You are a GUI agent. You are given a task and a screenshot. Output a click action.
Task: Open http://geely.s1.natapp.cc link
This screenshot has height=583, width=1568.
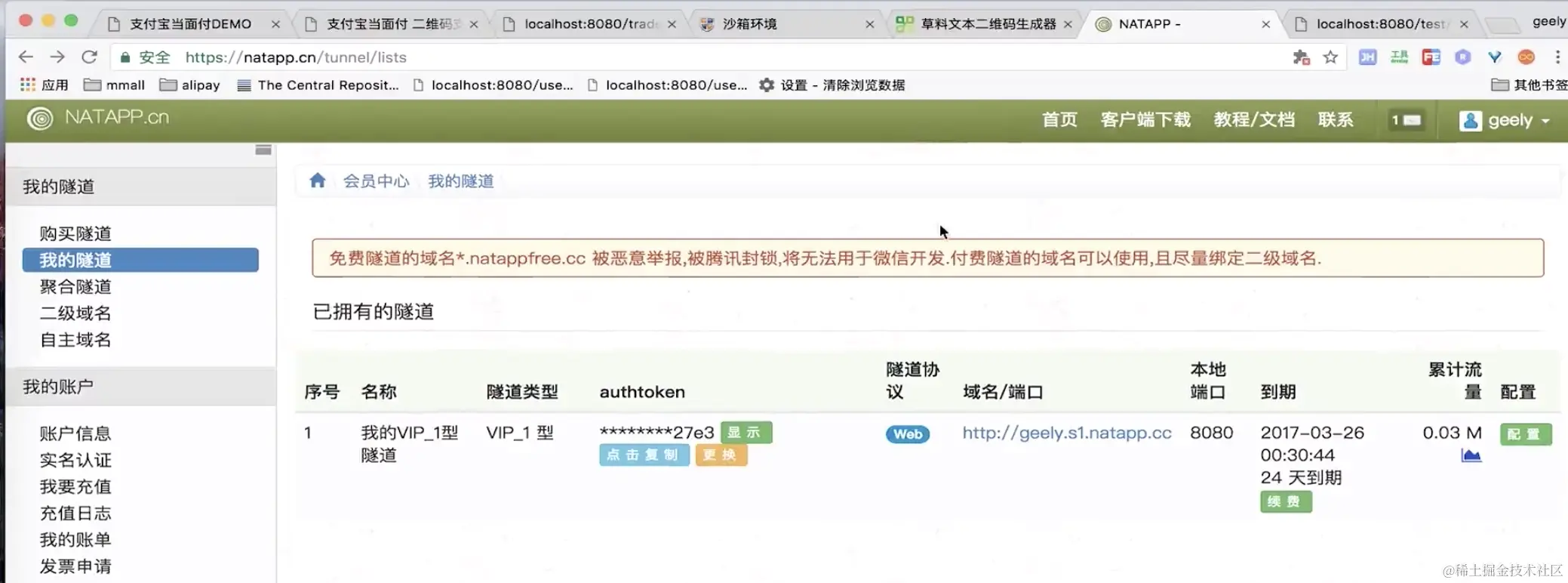[1067, 433]
